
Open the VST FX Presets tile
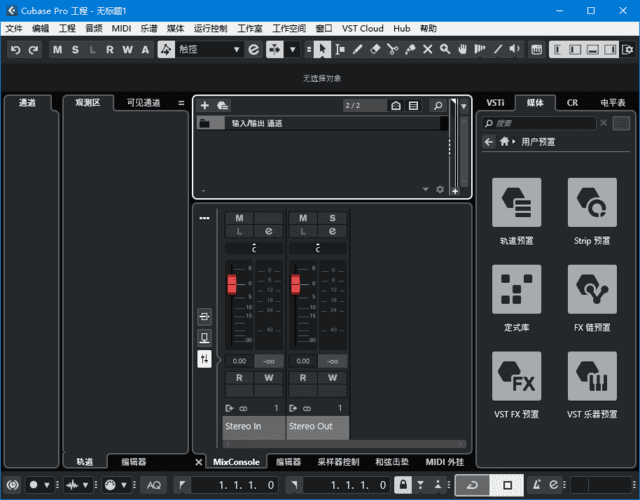(x=516, y=376)
